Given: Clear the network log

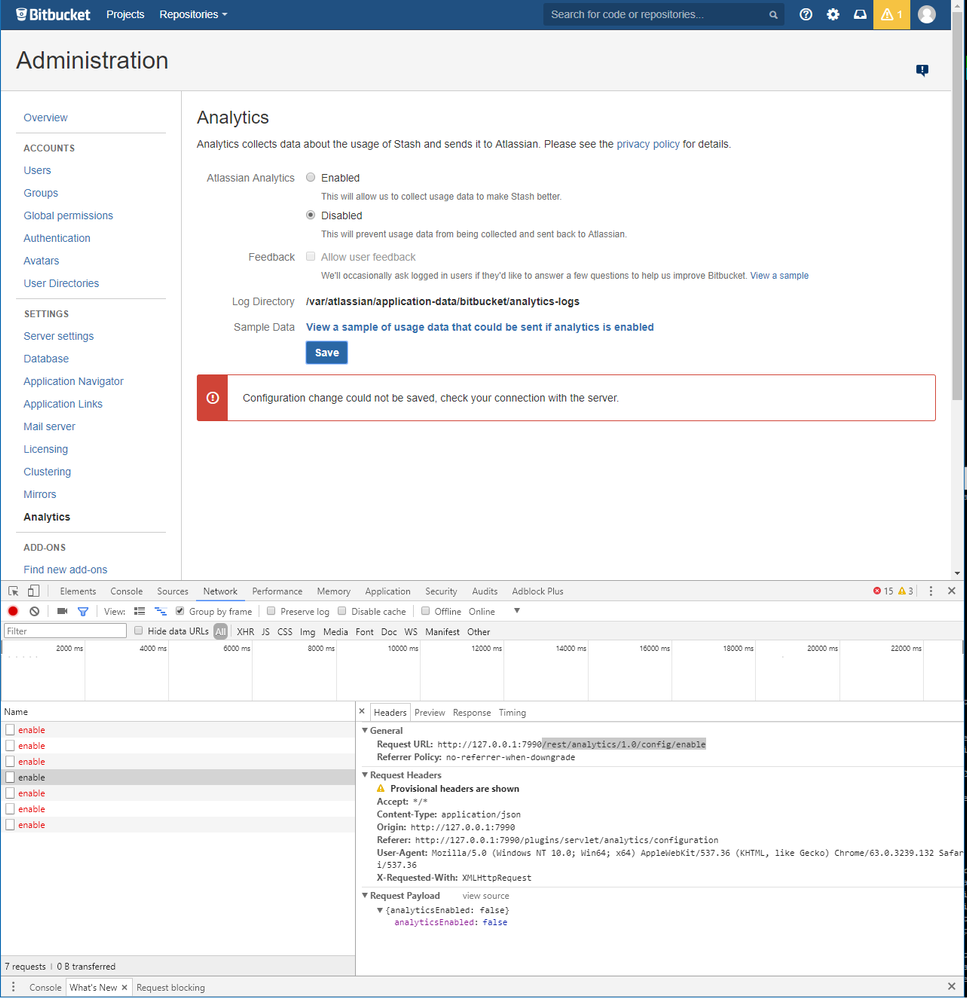Looking at the screenshot, I should (34, 611).
